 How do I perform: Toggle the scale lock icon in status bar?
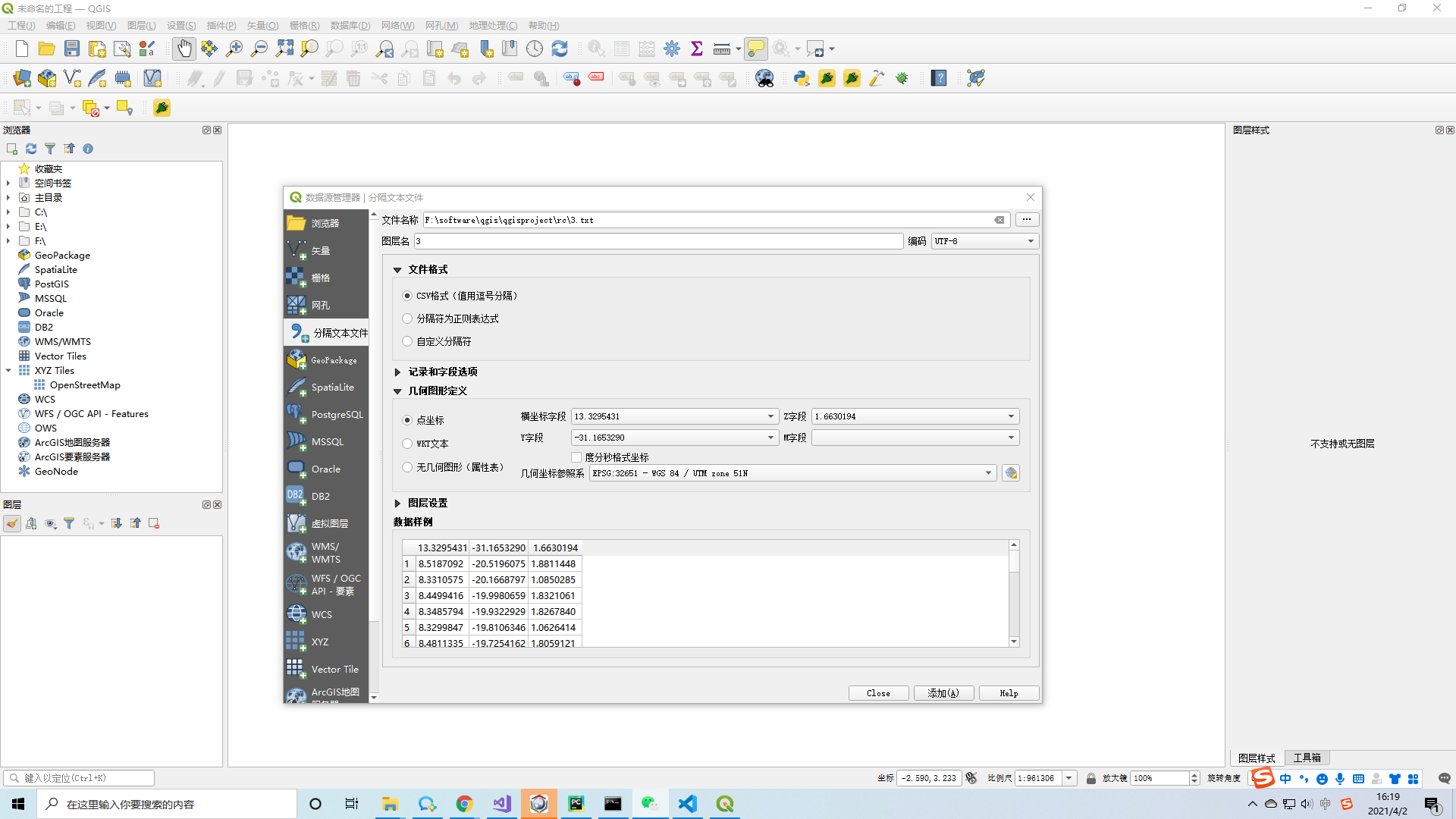click(1090, 778)
